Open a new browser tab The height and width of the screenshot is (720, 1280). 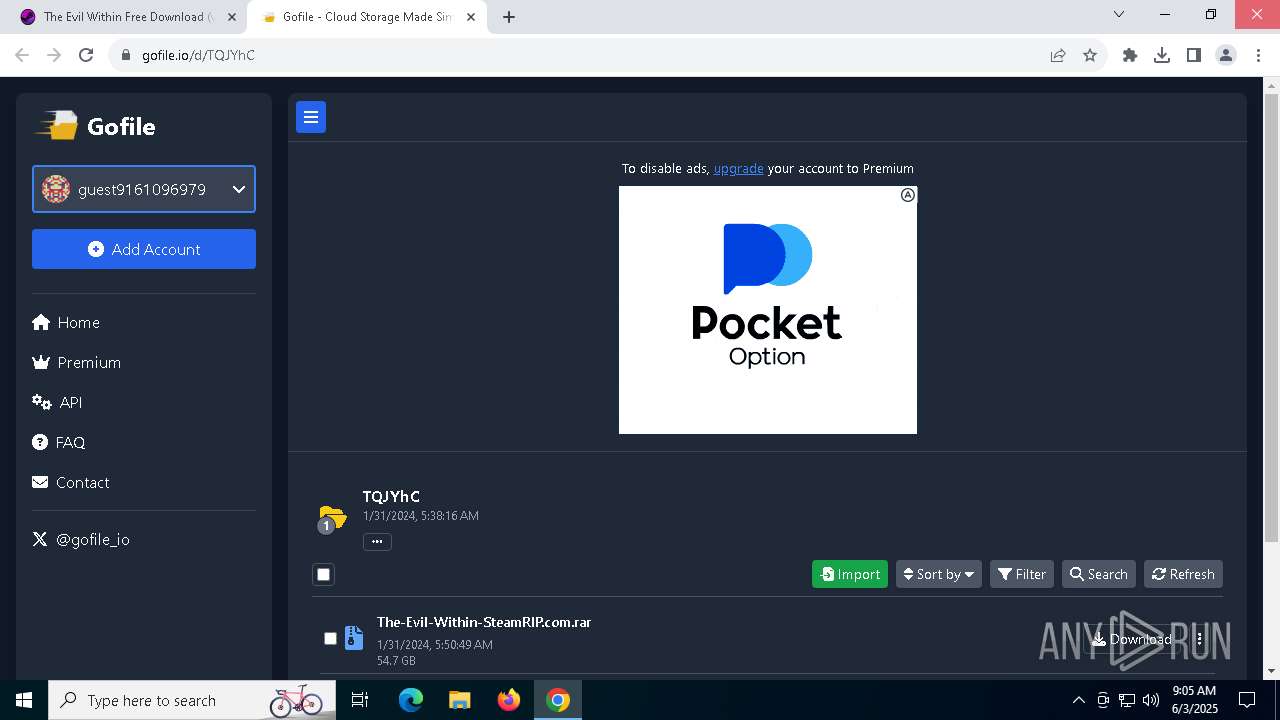tap(509, 17)
